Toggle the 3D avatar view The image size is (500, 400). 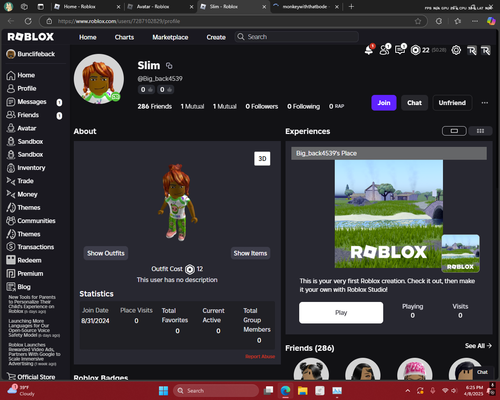tap(262, 159)
